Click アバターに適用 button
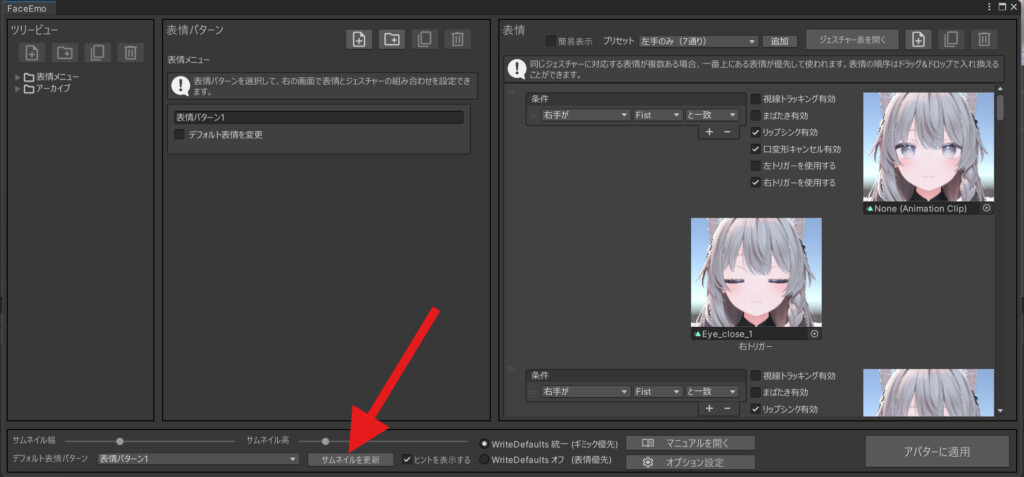This screenshot has width=1024, height=477. (937, 452)
